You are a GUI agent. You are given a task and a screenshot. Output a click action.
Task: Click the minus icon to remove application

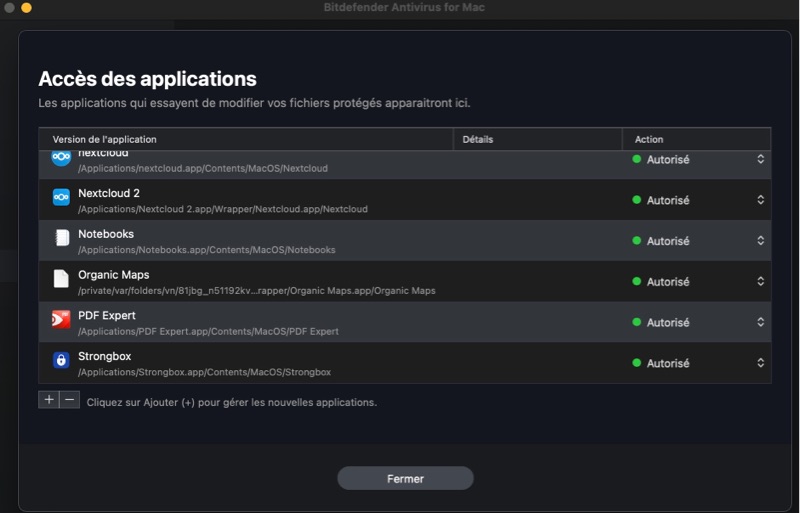point(69,400)
